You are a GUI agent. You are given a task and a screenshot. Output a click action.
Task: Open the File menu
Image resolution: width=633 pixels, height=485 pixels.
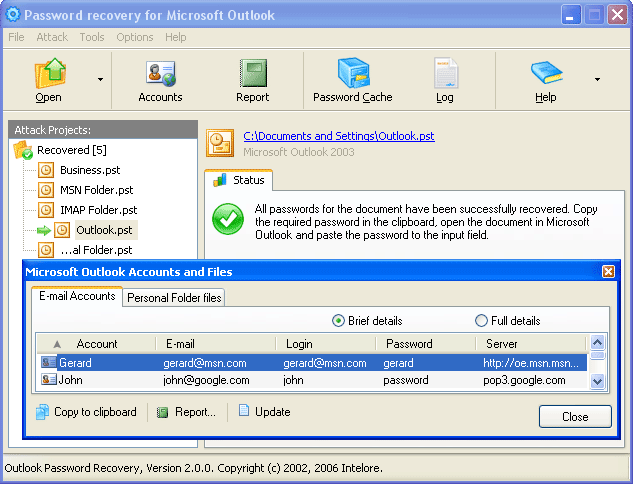point(16,37)
